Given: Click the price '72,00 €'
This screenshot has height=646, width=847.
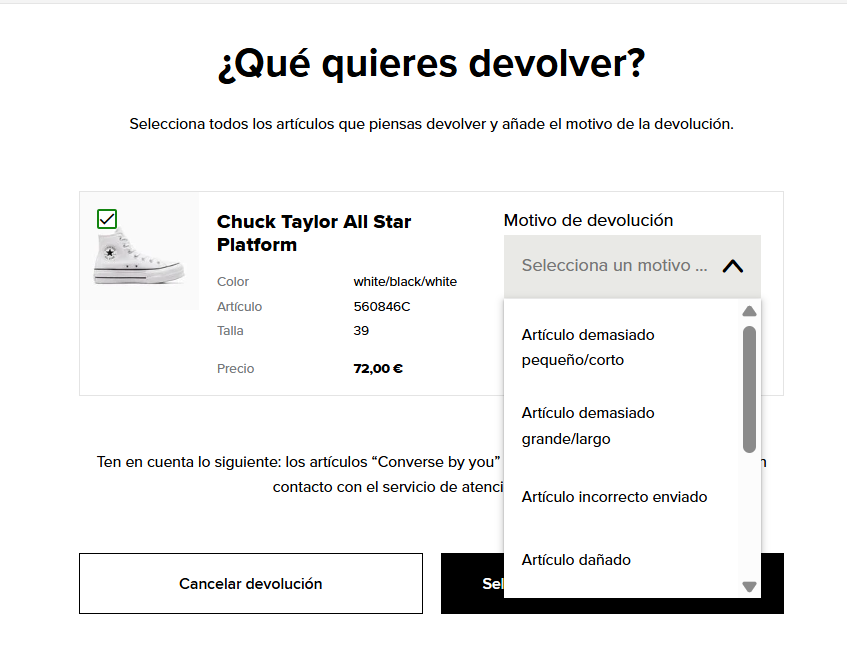Looking at the screenshot, I should pos(378,368).
